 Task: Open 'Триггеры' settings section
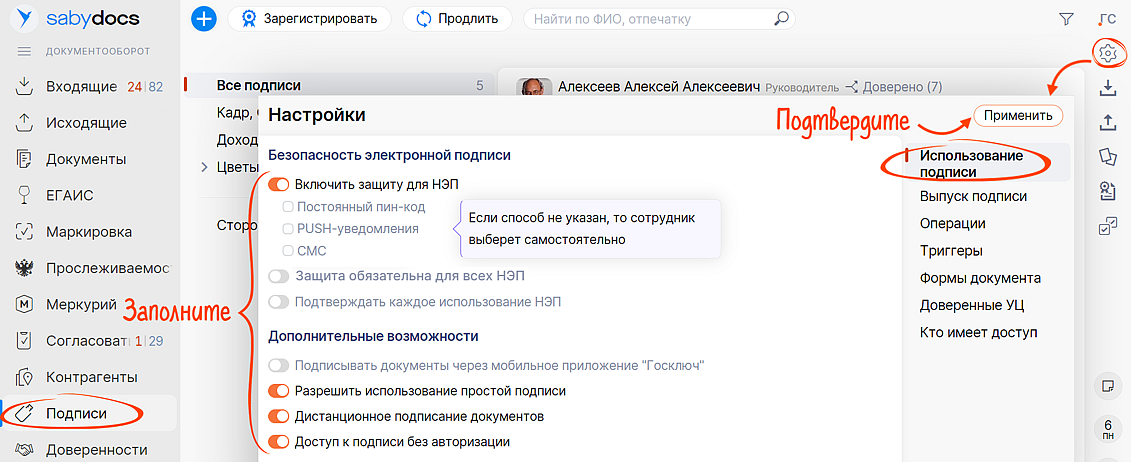point(951,251)
